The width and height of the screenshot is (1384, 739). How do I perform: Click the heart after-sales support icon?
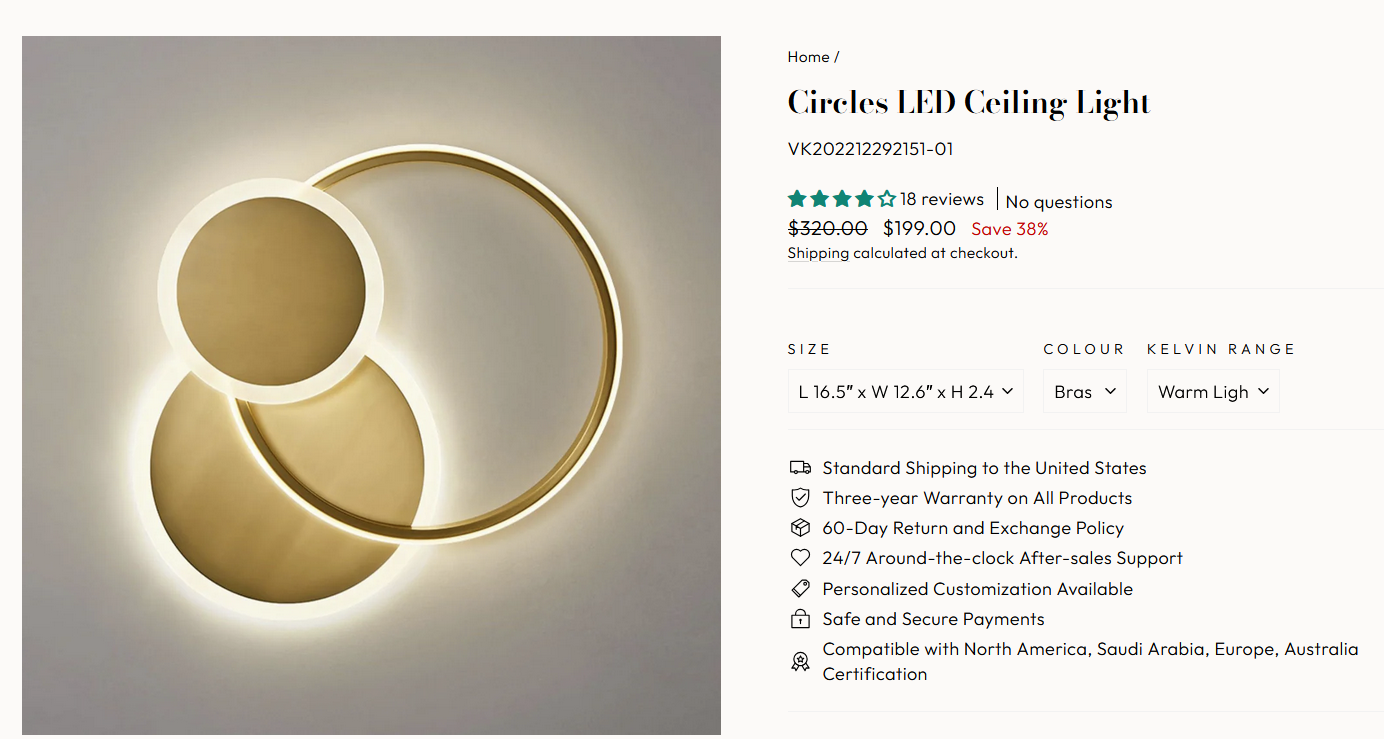(x=800, y=558)
